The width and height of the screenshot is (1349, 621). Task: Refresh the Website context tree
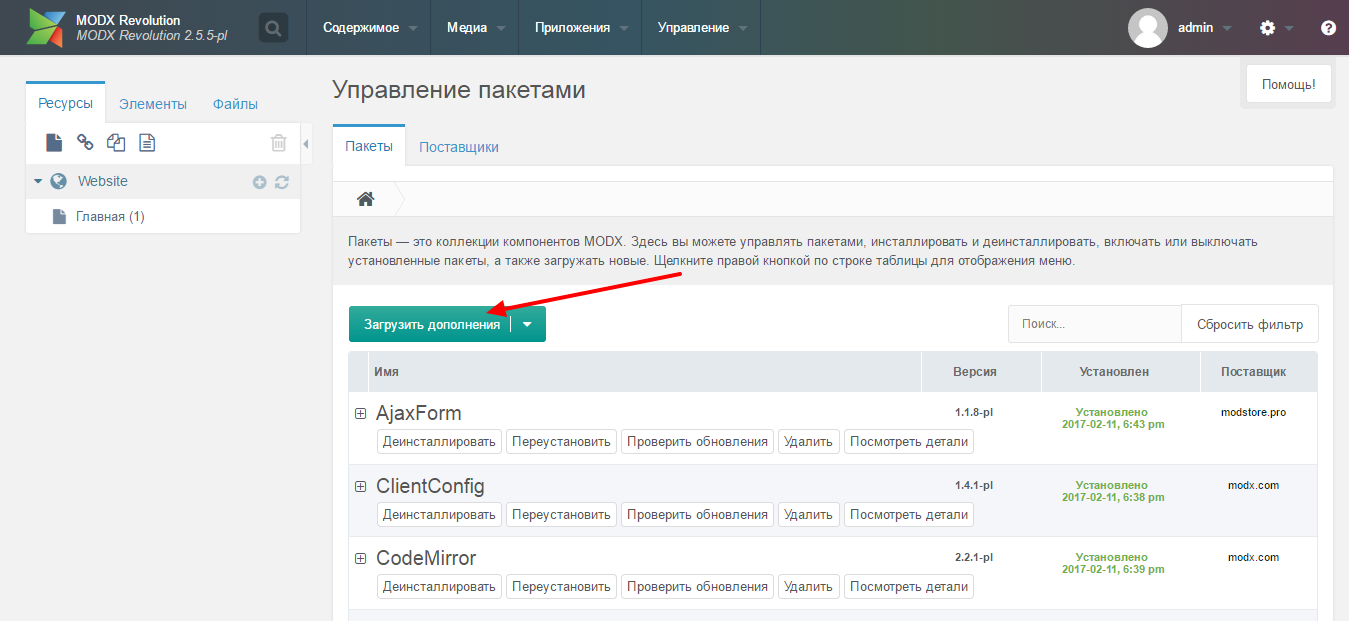(x=282, y=182)
